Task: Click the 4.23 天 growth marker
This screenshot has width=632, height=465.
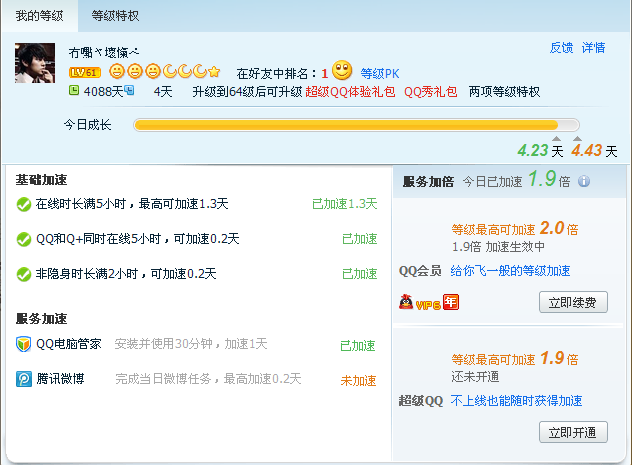Action: coord(540,151)
